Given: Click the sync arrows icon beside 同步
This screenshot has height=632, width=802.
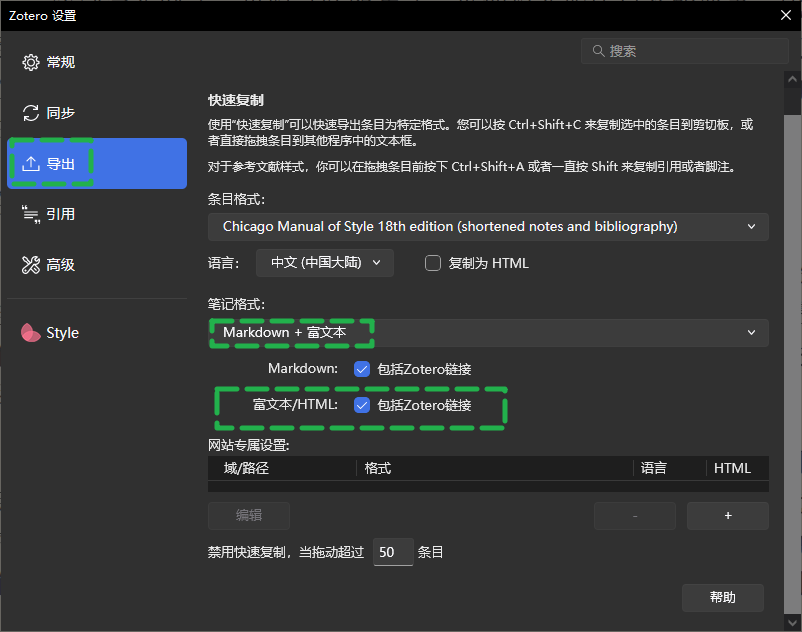Looking at the screenshot, I should (31, 113).
